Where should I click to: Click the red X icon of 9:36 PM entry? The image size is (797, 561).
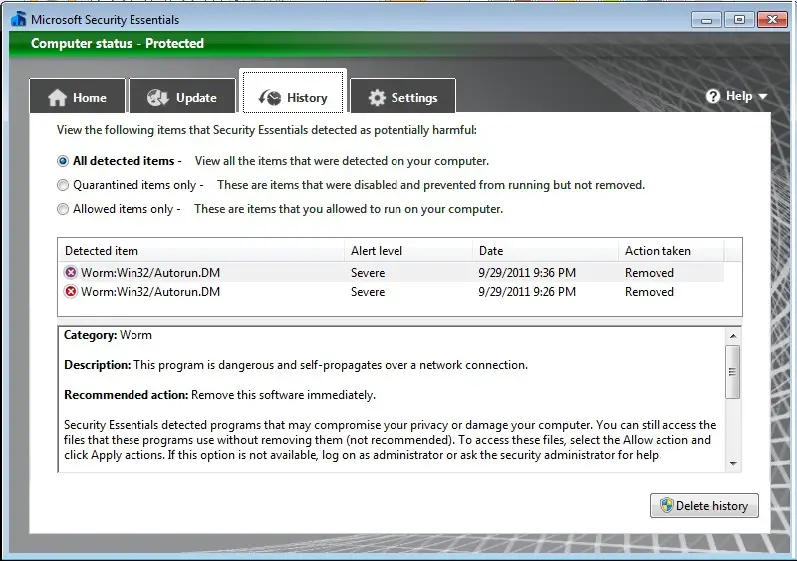pyautogui.click(x=71, y=273)
